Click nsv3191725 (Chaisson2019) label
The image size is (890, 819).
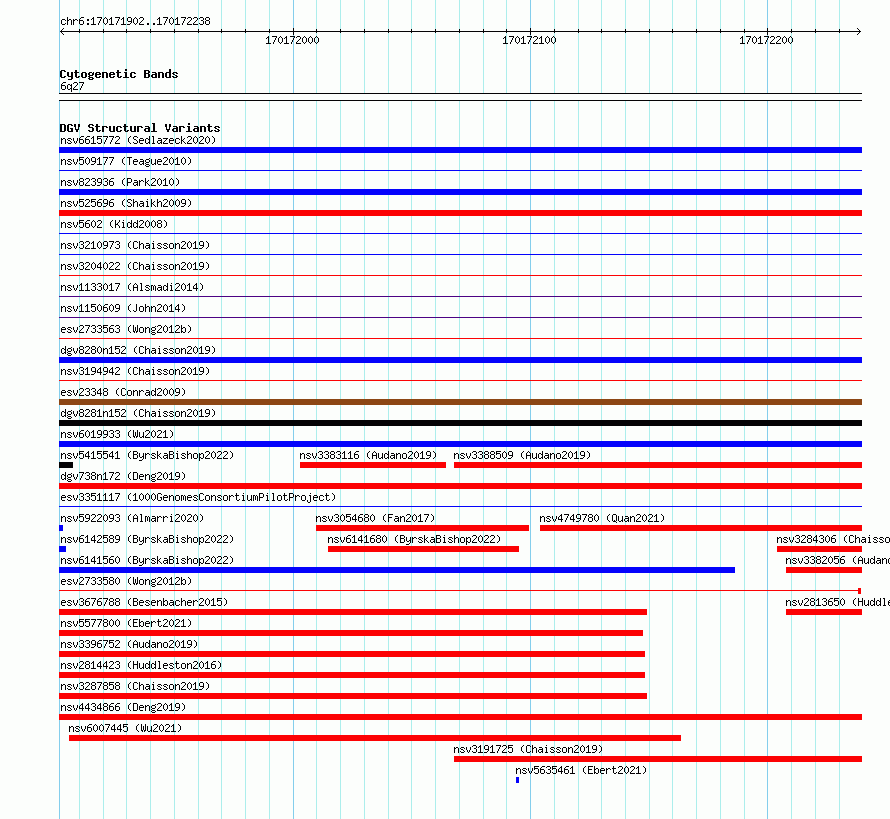tap(528, 749)
